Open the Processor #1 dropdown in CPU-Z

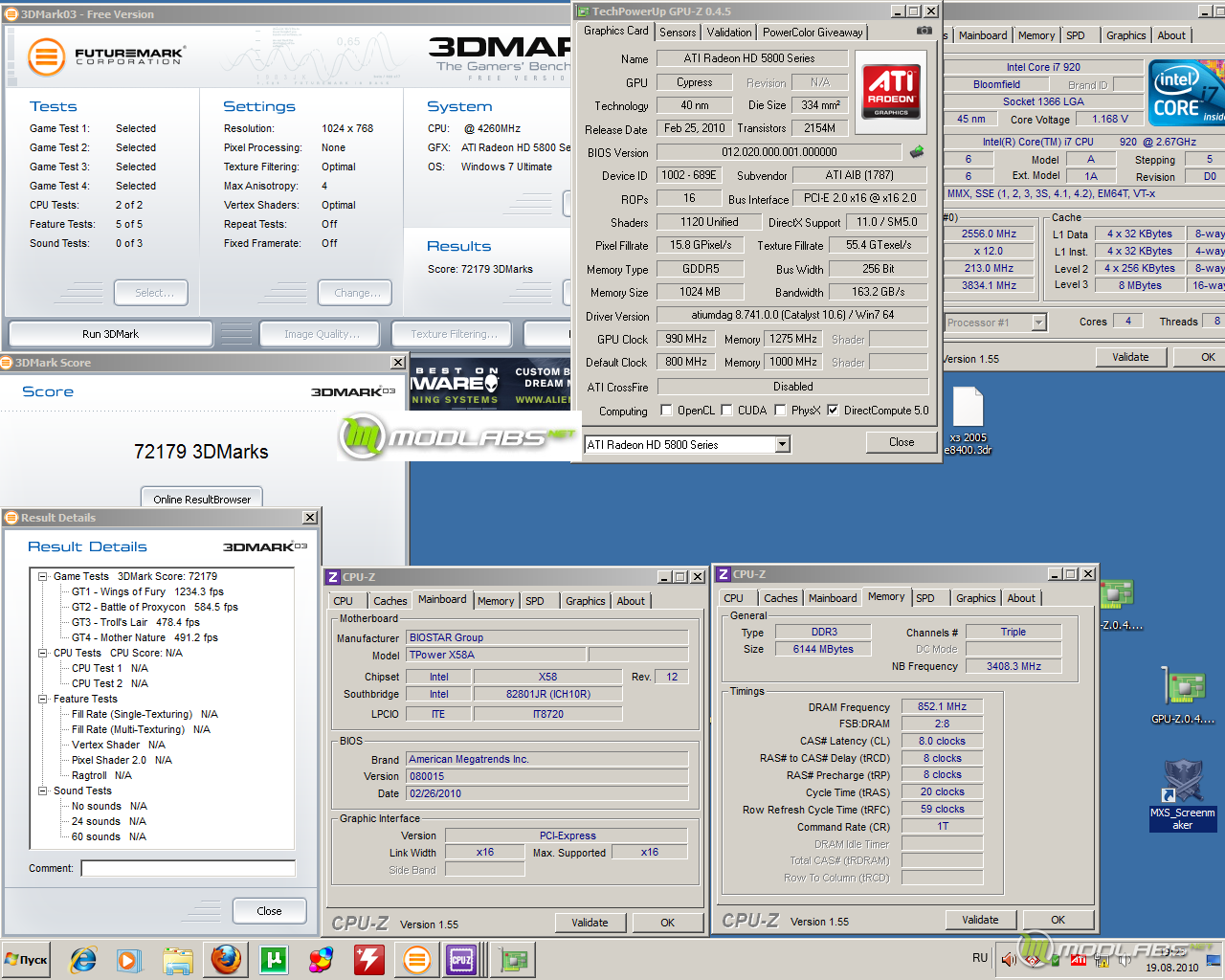pos(1039,323)
